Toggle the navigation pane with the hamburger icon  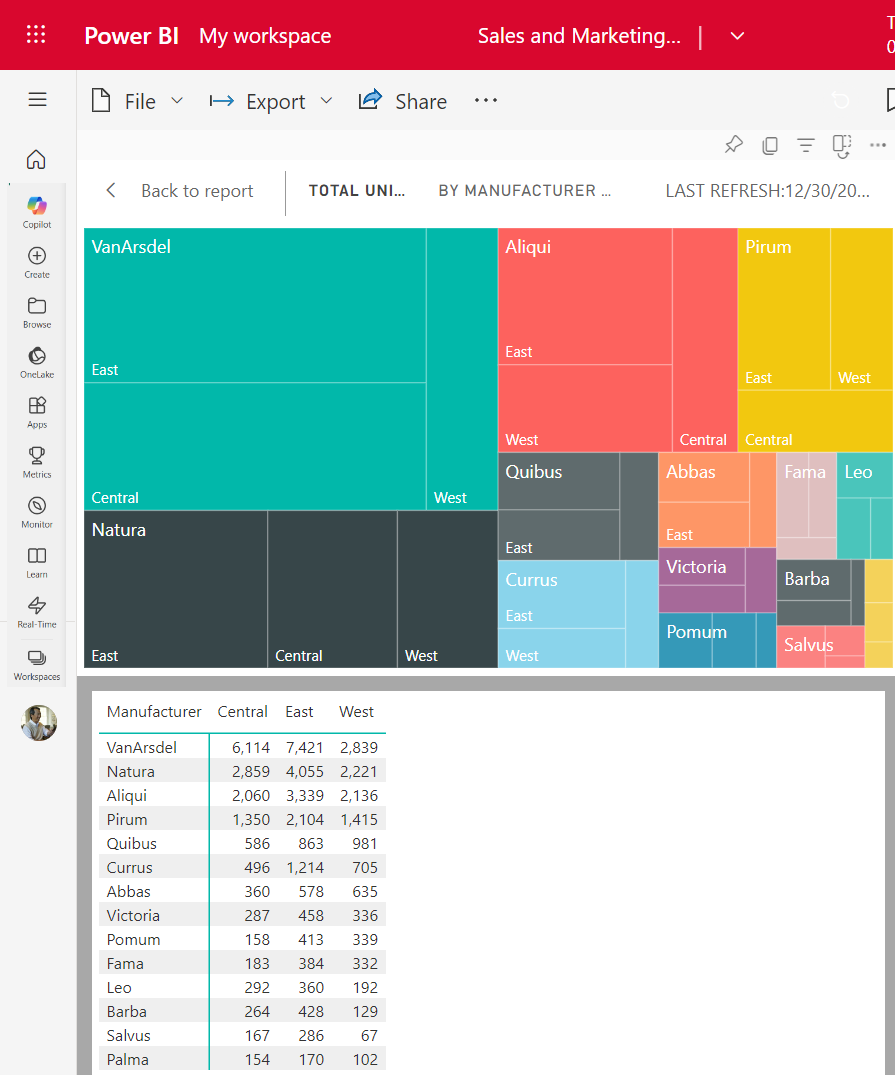point(37,99)
